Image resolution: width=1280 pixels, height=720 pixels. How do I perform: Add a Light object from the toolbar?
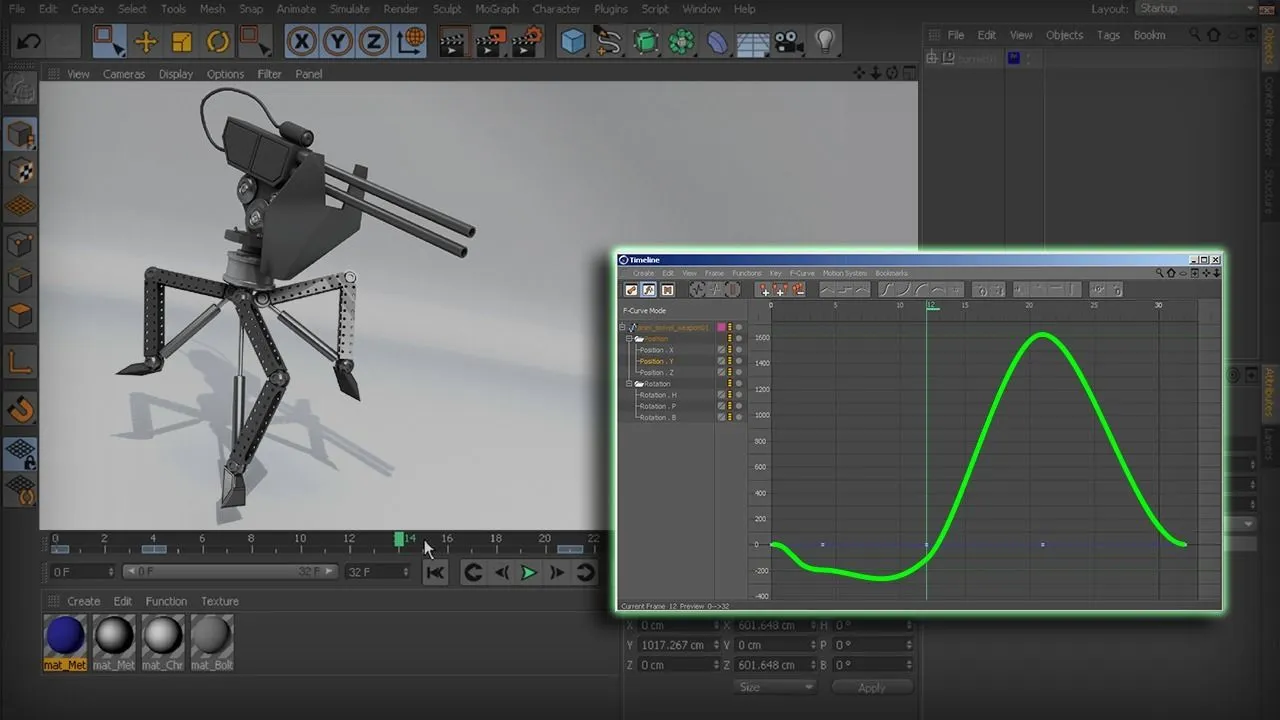pyautogui.click(x=825, y=41)
